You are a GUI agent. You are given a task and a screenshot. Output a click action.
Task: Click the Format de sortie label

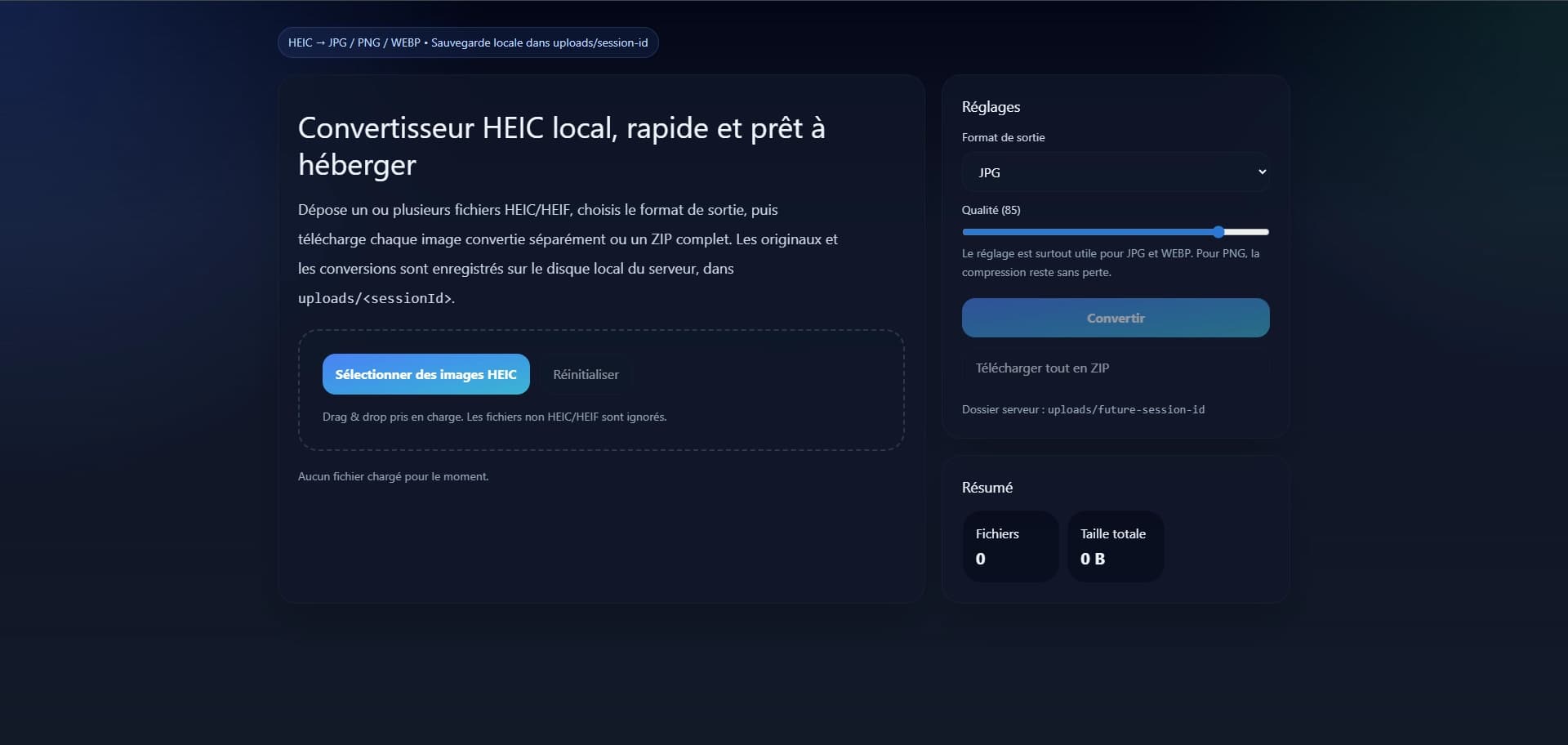point(1003,137)
